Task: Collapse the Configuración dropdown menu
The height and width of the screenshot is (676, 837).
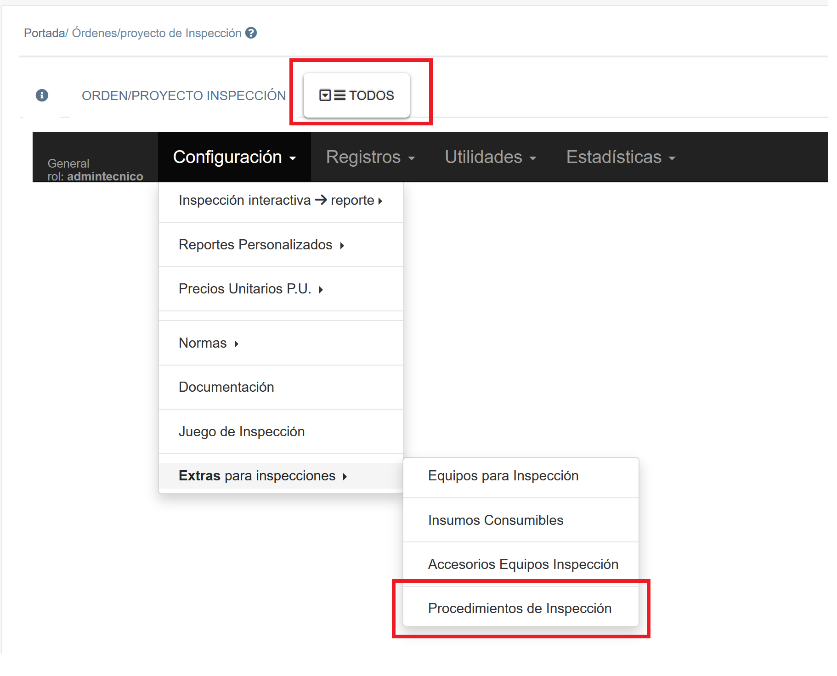Action: [x=234, y=157]
